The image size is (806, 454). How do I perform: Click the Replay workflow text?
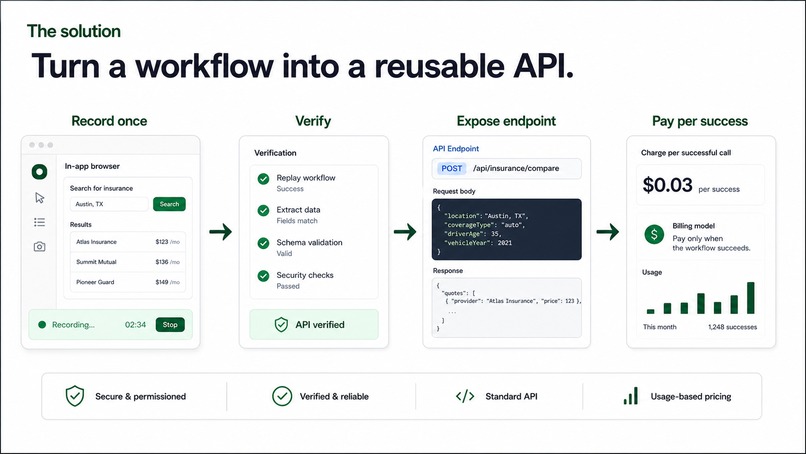(306, 178)
